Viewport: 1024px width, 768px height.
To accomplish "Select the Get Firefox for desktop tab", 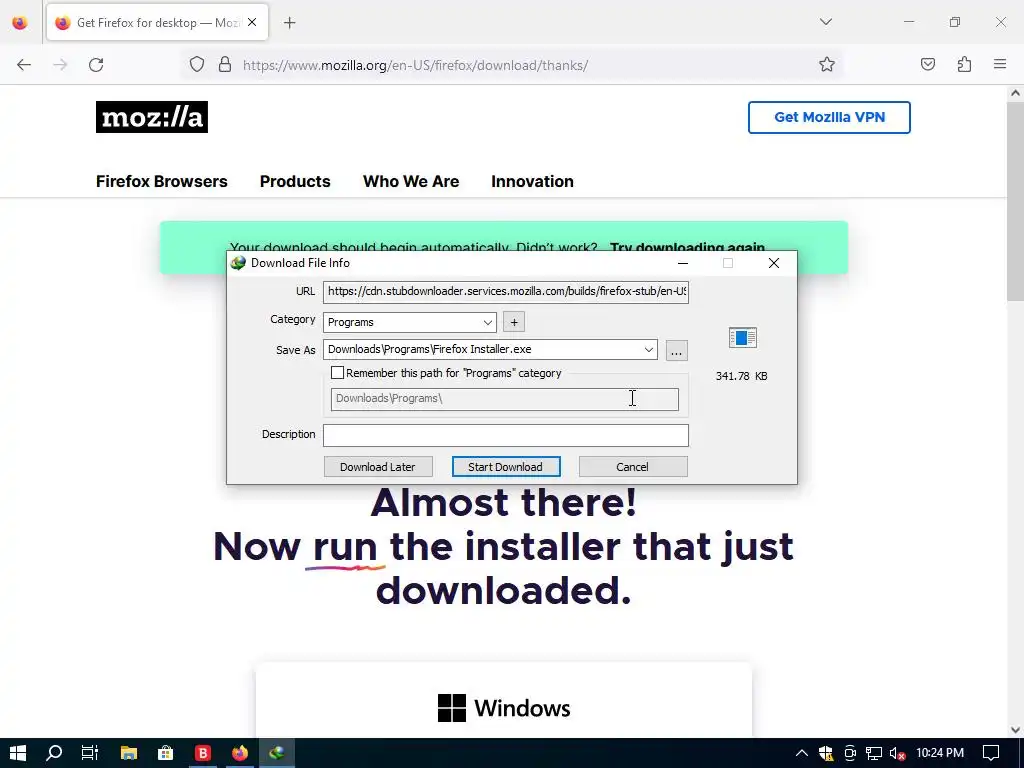I will point(157,22).
